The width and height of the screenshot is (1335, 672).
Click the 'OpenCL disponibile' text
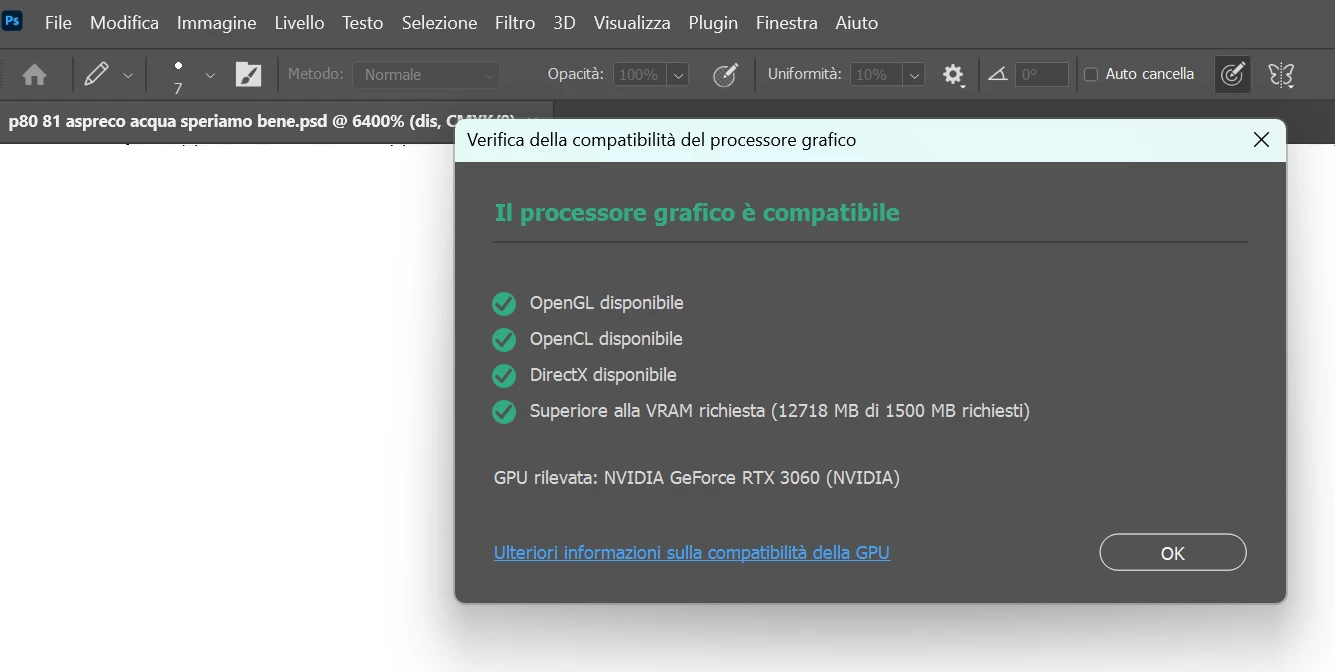606,339
